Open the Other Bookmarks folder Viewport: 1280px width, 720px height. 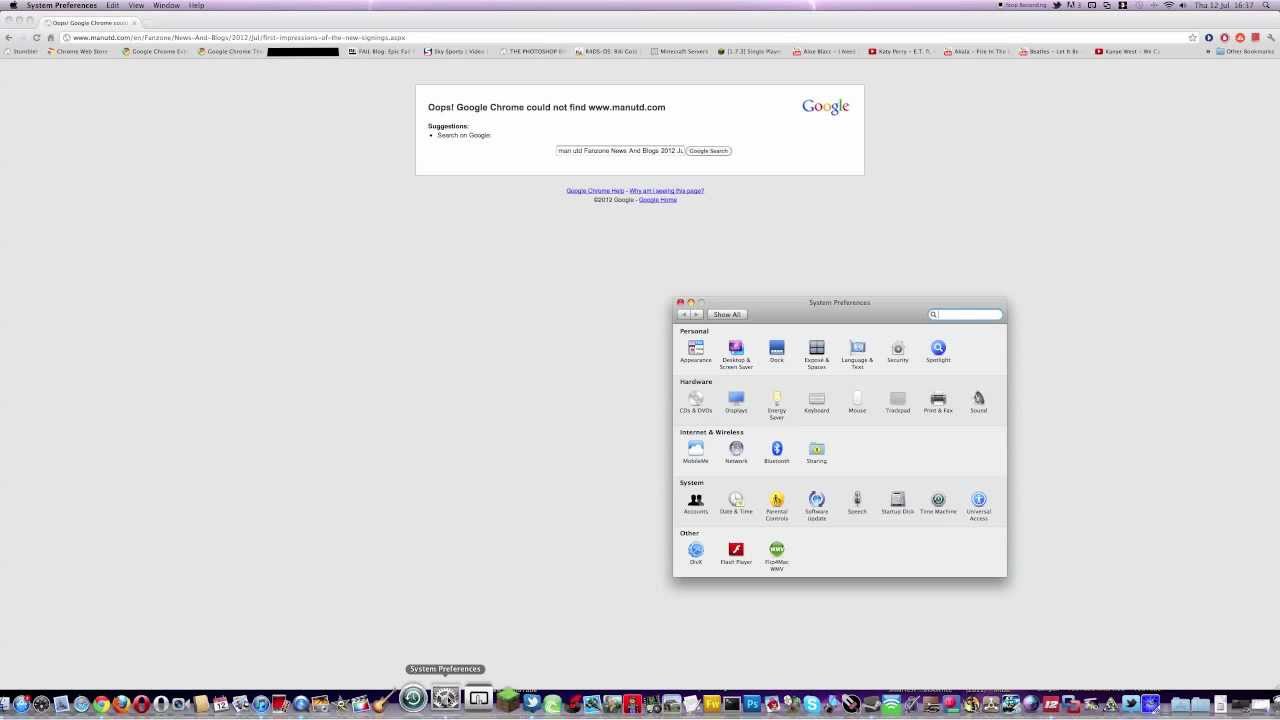(1245, 51)
